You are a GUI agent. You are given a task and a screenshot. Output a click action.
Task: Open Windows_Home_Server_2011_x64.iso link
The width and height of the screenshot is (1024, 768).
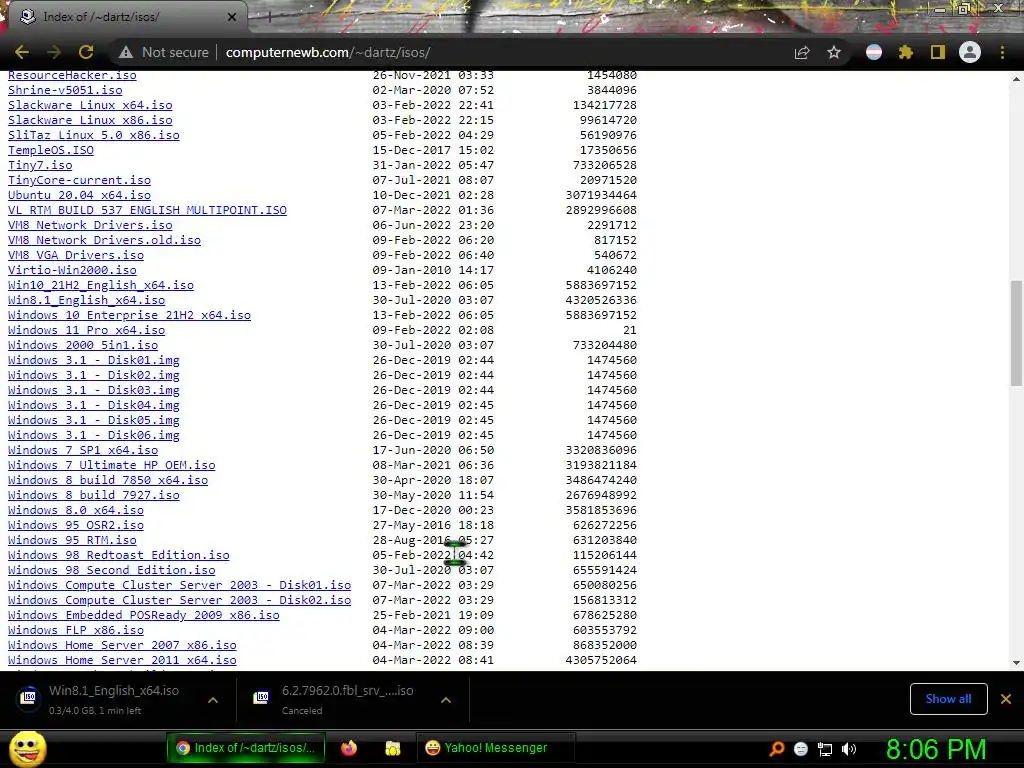pos(122,661)
